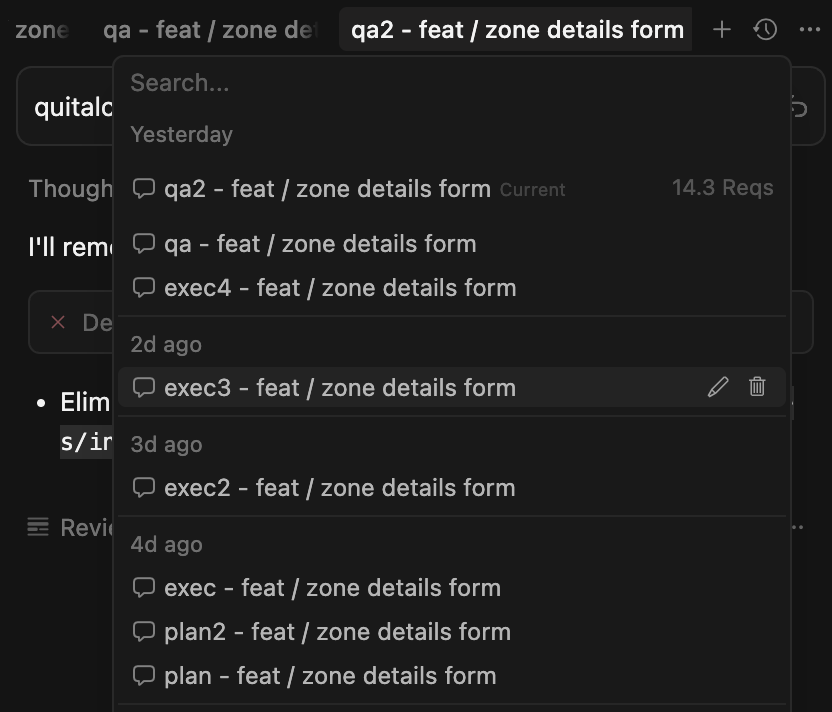
Task: Switch to the qa2 zone details tab
Action: pyautogui.click(x=517, y=30)
